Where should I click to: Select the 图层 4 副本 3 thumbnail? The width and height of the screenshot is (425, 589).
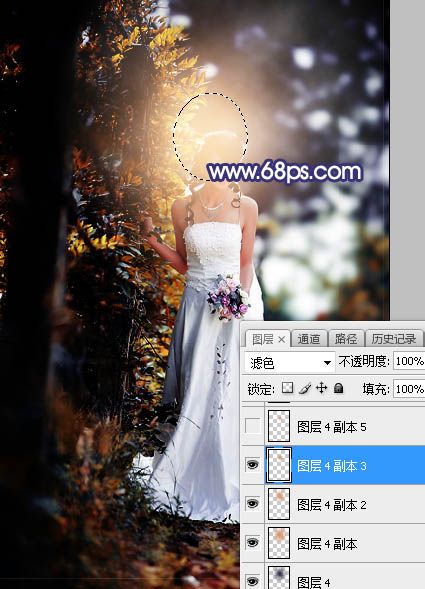pyautogui.click(x=279, y=465)
